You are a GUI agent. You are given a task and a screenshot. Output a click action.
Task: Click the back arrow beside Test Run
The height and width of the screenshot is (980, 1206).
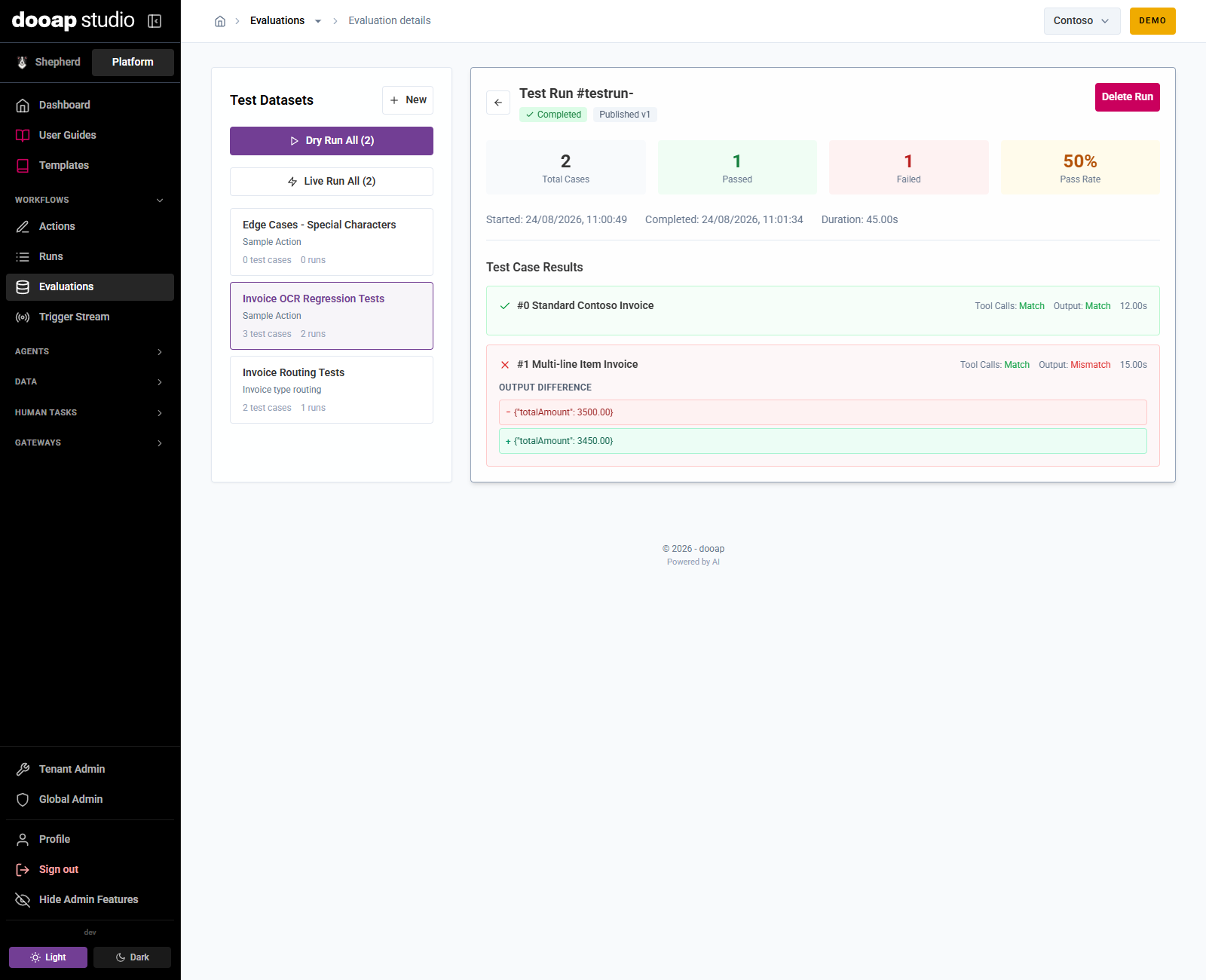[x=498, y=103]
